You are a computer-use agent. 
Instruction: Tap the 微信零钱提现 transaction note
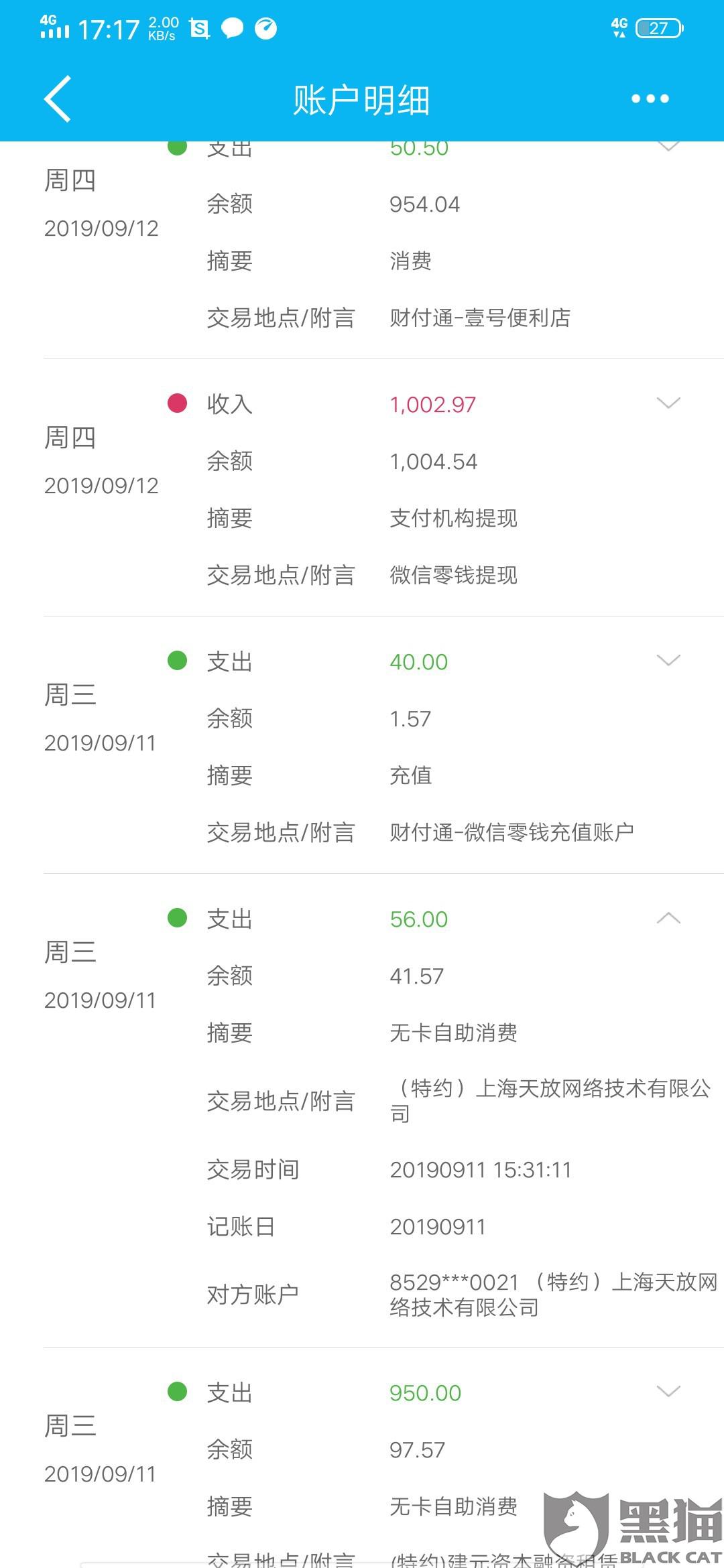tap(453, 575)
